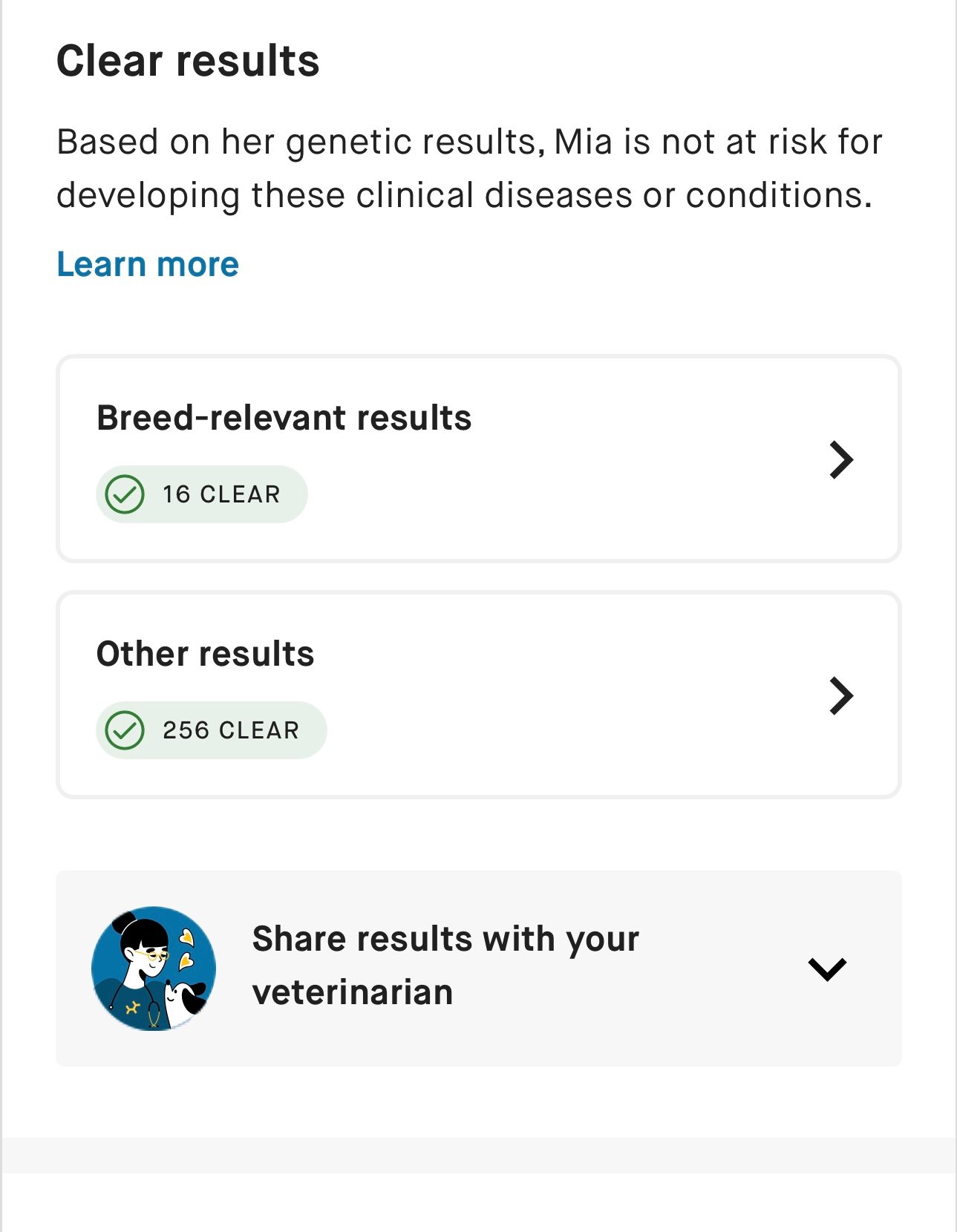
Task: Click the green checkmark beside 16 CLEAR
Action: tap(125, 494)
